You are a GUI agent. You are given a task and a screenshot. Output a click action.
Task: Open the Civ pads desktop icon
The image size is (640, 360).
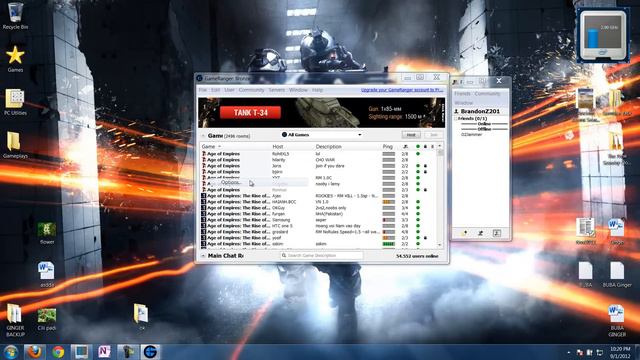pos(47,319)
